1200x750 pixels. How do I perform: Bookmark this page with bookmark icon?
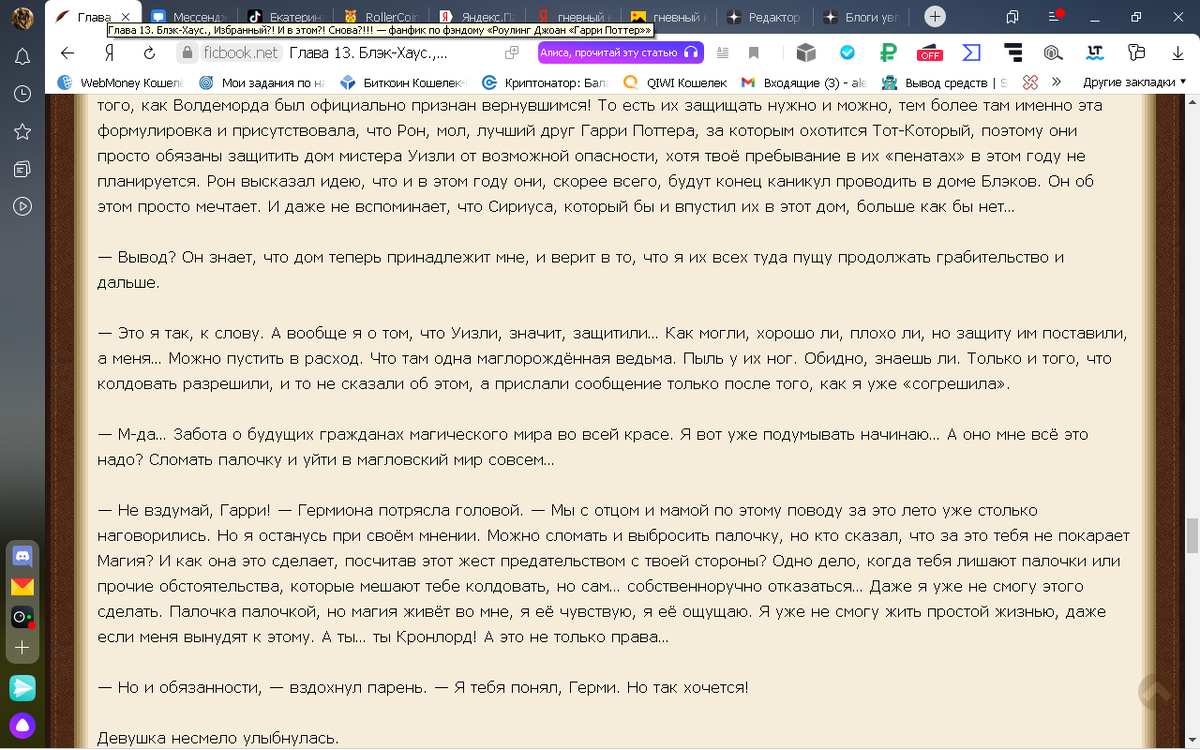click(x=754, y=53)
